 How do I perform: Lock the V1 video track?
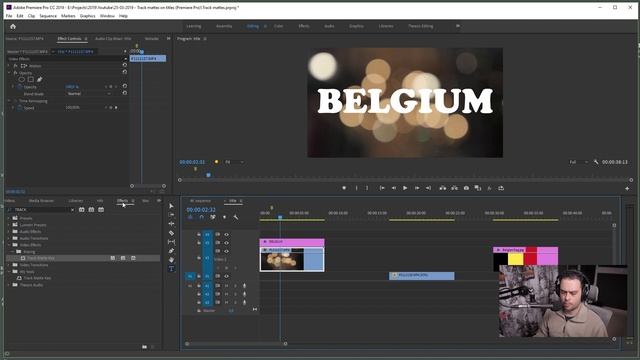coord(199,276)
